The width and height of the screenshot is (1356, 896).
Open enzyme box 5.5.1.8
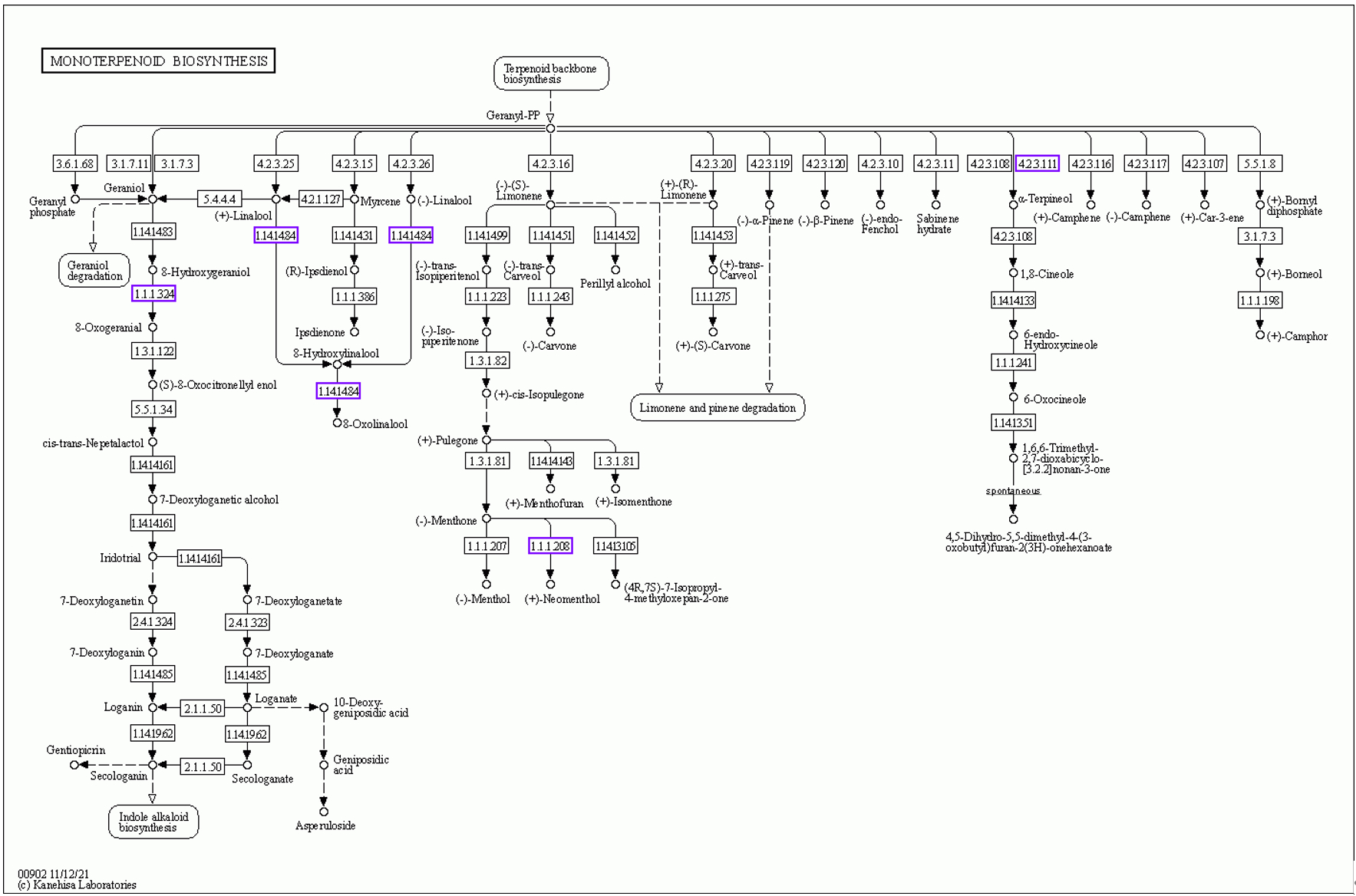tap(1259, 163)
